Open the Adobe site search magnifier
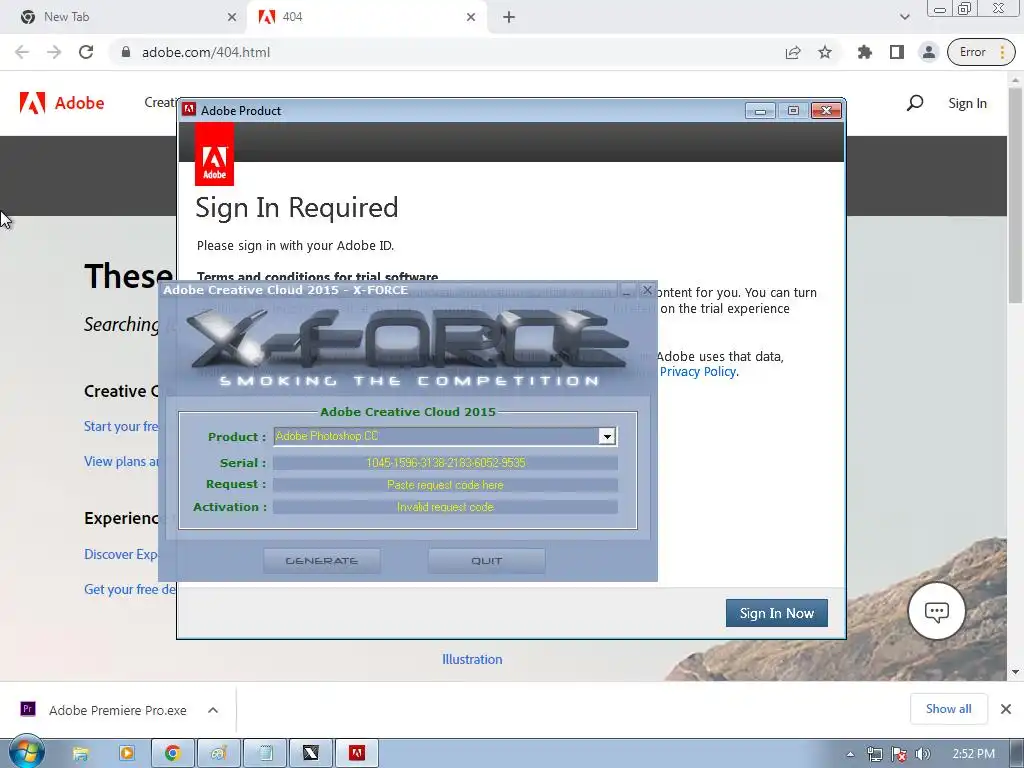 (915, 103)
